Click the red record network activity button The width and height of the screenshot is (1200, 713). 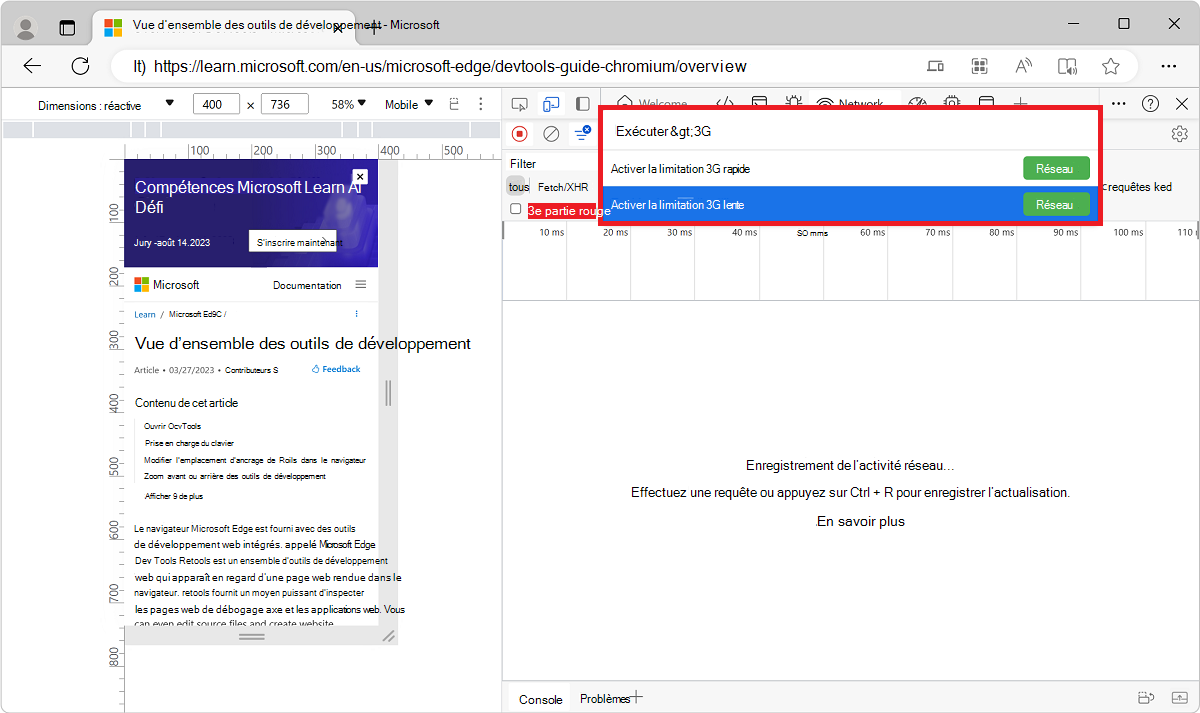pos(518,133)
